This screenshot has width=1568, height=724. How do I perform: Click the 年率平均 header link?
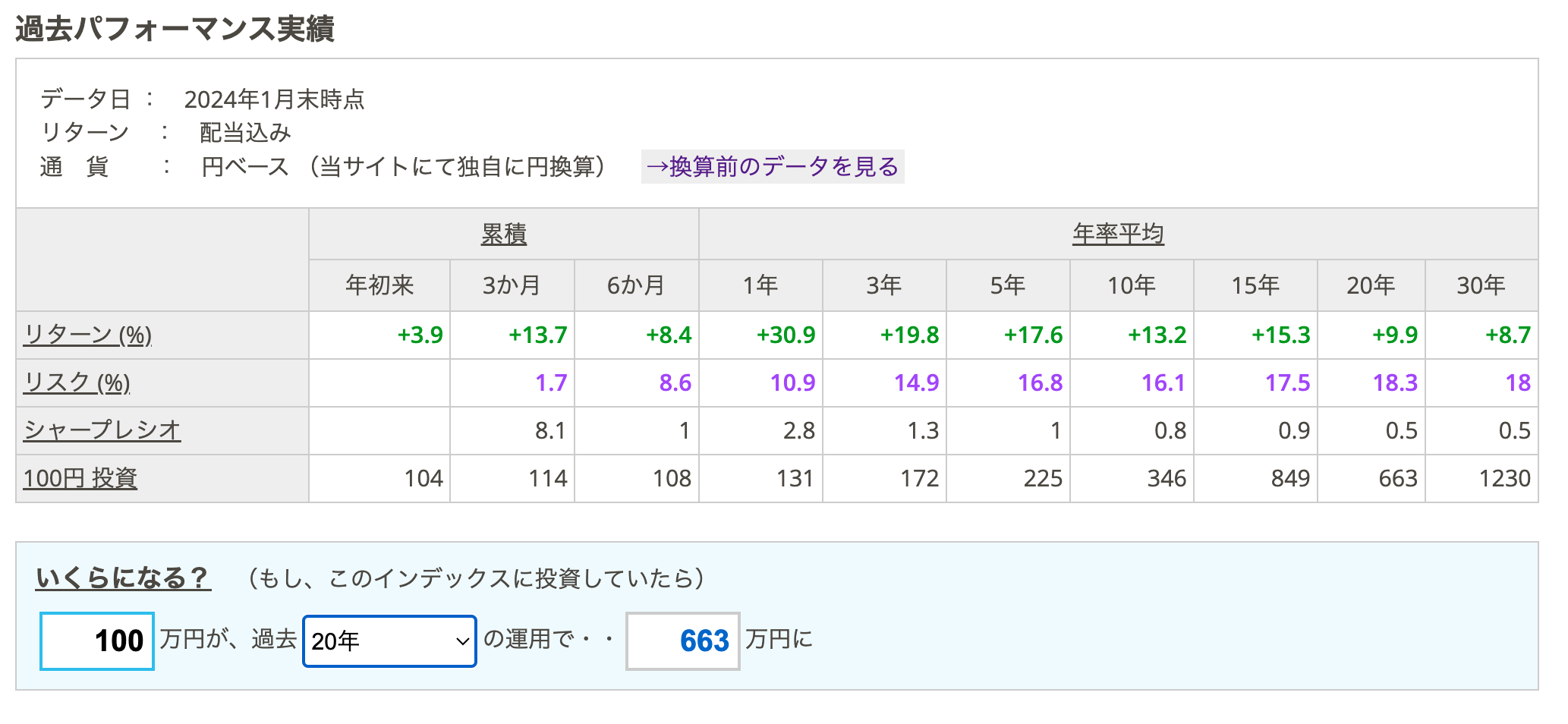[x=1118, y=234]
